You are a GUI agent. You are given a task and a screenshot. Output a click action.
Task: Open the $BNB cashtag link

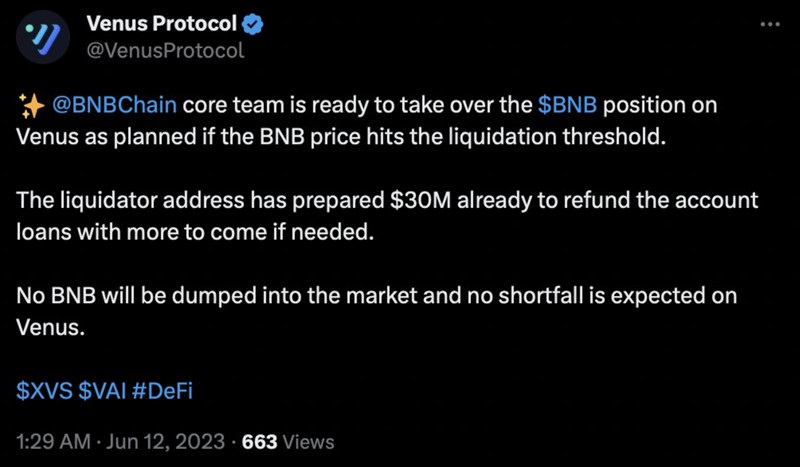pos(567,105)
